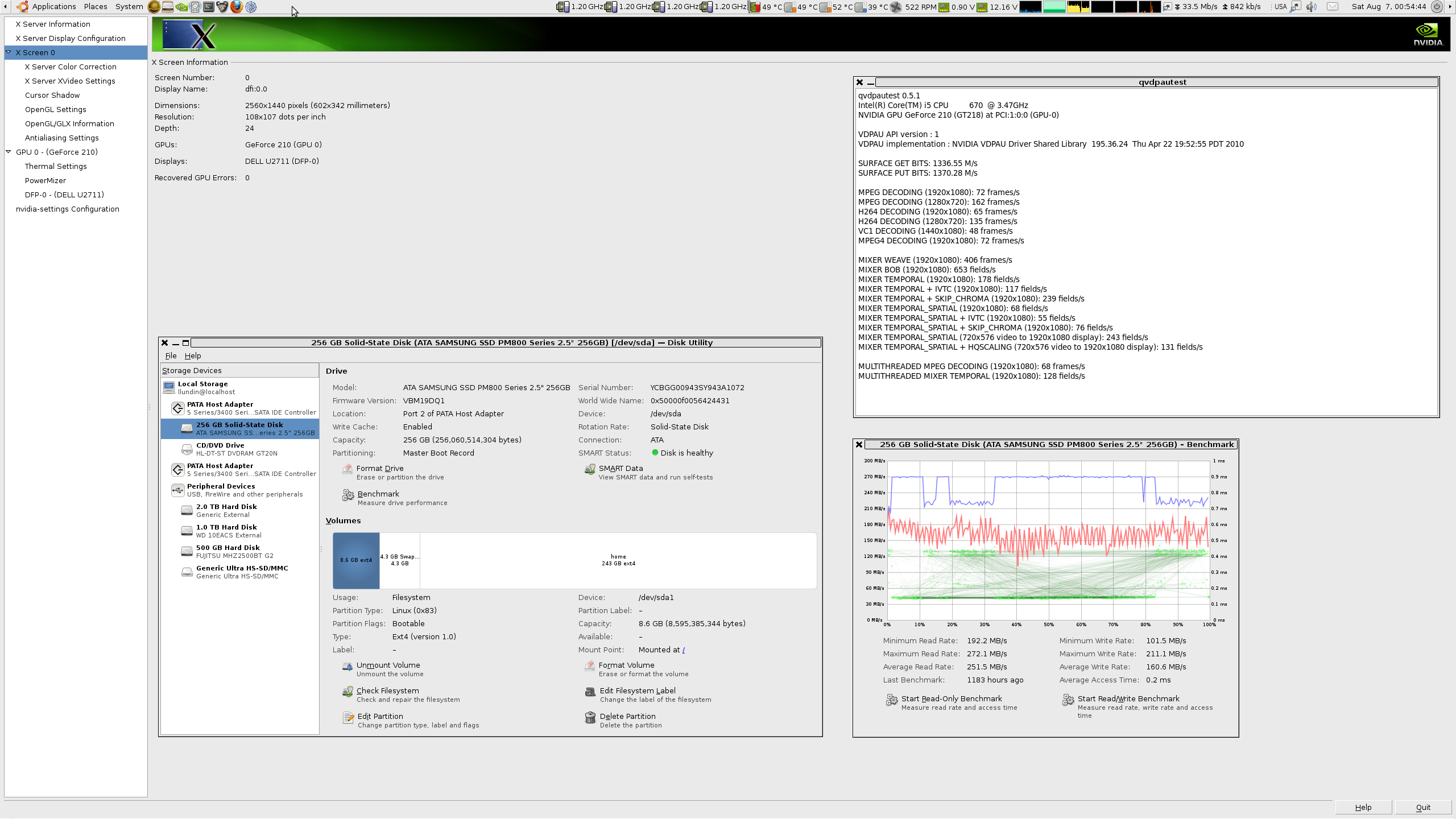
Task: Follow the root mount point link
Action: pos(684,650)
